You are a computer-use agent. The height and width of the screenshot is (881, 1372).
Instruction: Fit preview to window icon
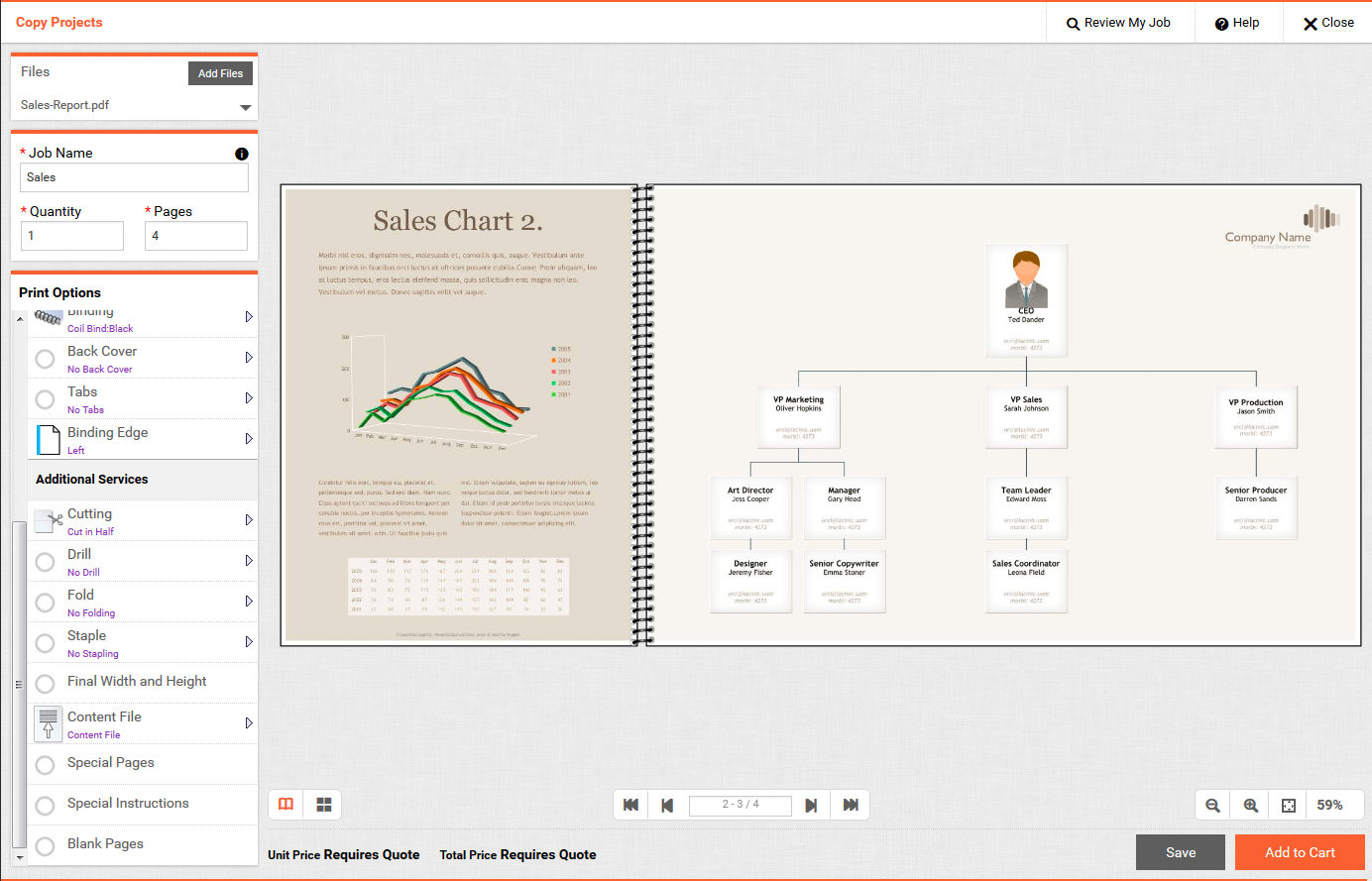pyautogui.click(x=1288, y=806)
